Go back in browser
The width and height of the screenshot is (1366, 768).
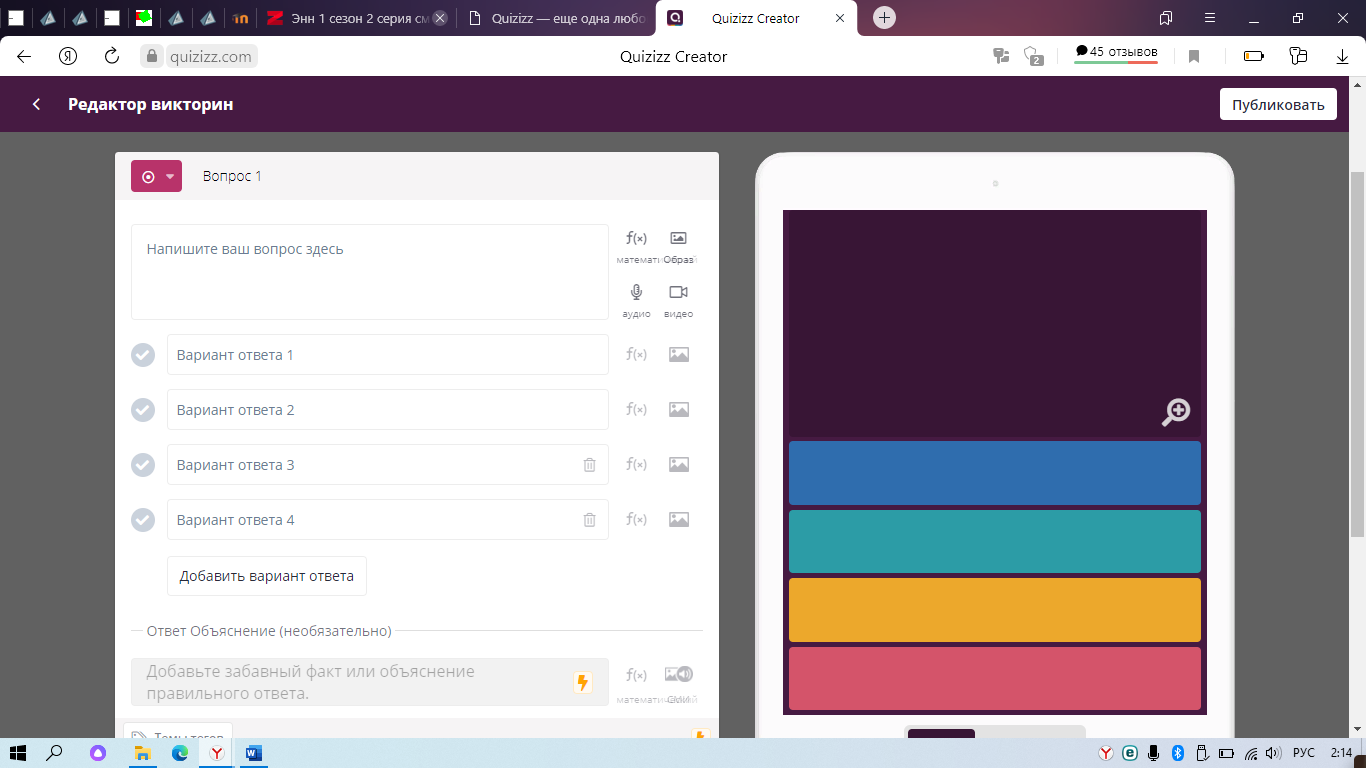tap(24, 56)
